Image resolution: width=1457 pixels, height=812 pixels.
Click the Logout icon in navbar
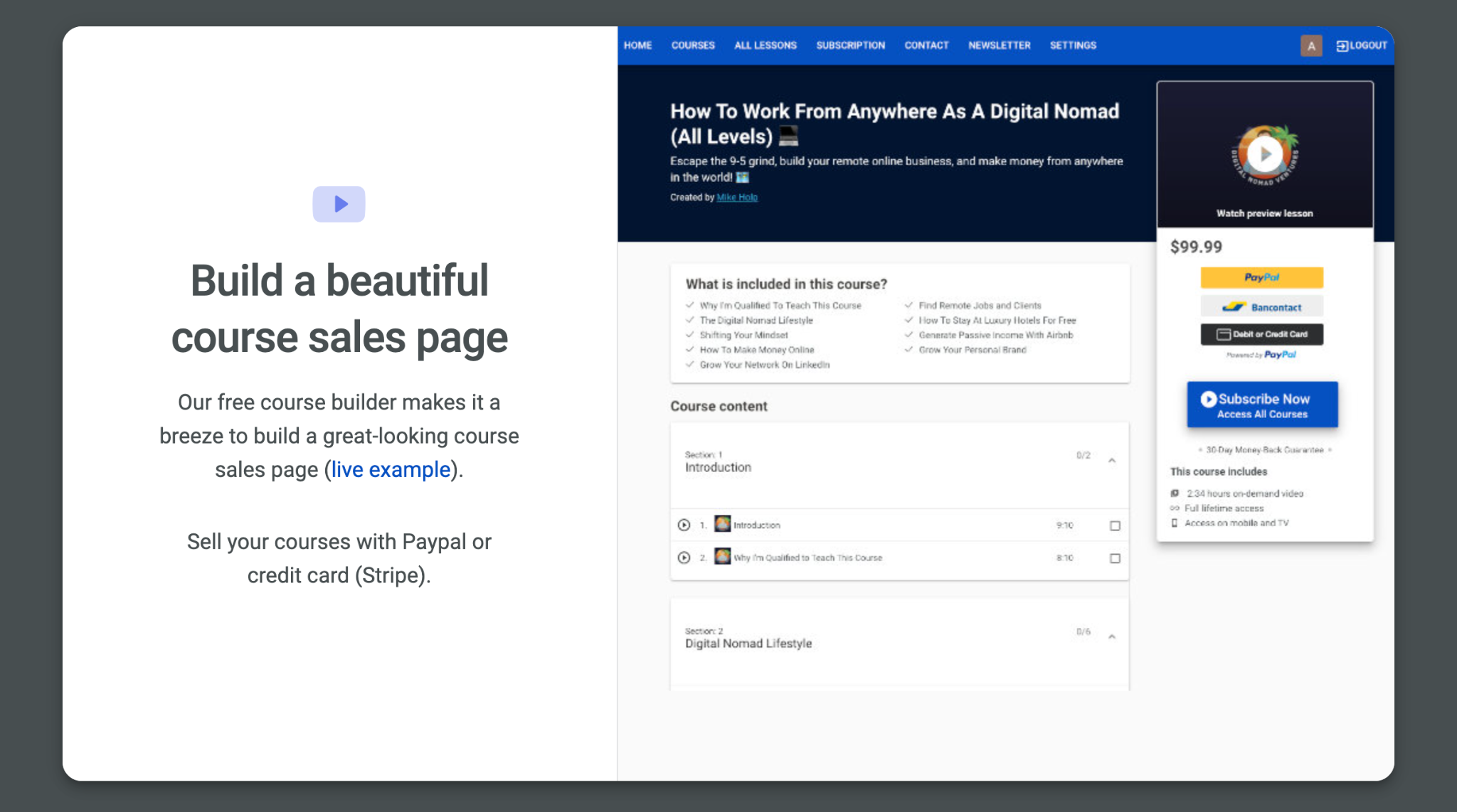coord(1342,46)
